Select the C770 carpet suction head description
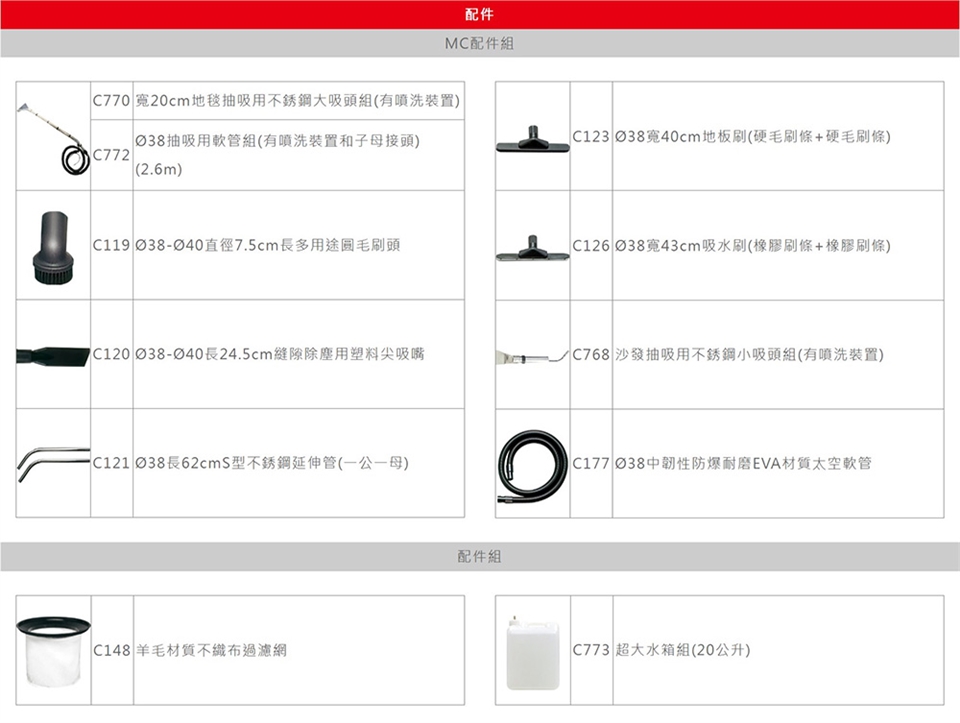960x723 pixels. click(297, 101)
